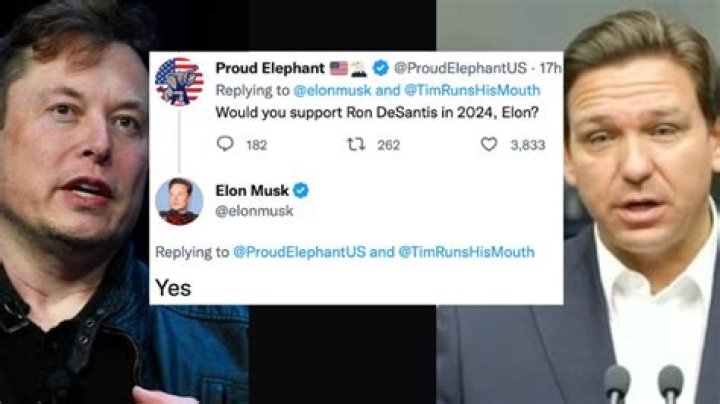Click Proud Elephant's verified badge
This screenshot has width=720, height=404.
[378, 69]
